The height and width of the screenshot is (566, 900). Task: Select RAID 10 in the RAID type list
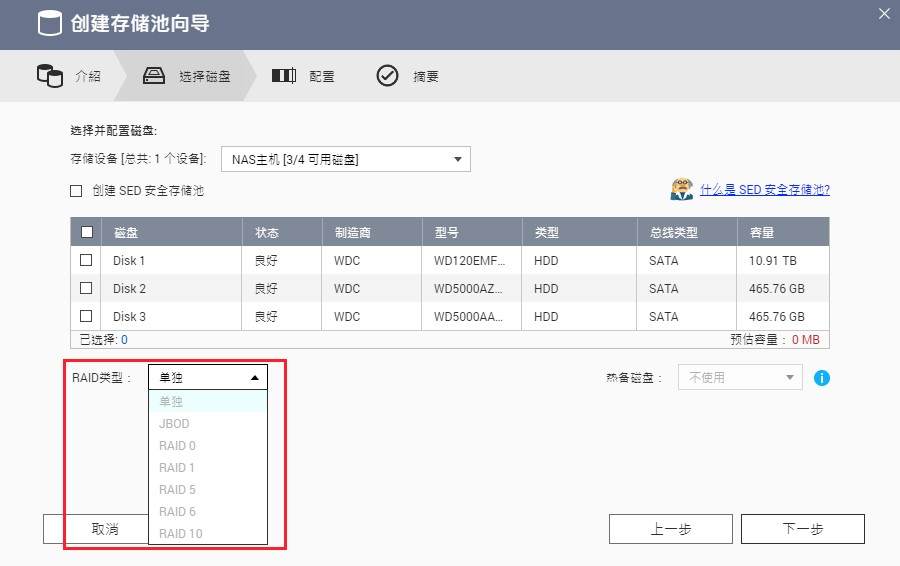pos(208,533)
